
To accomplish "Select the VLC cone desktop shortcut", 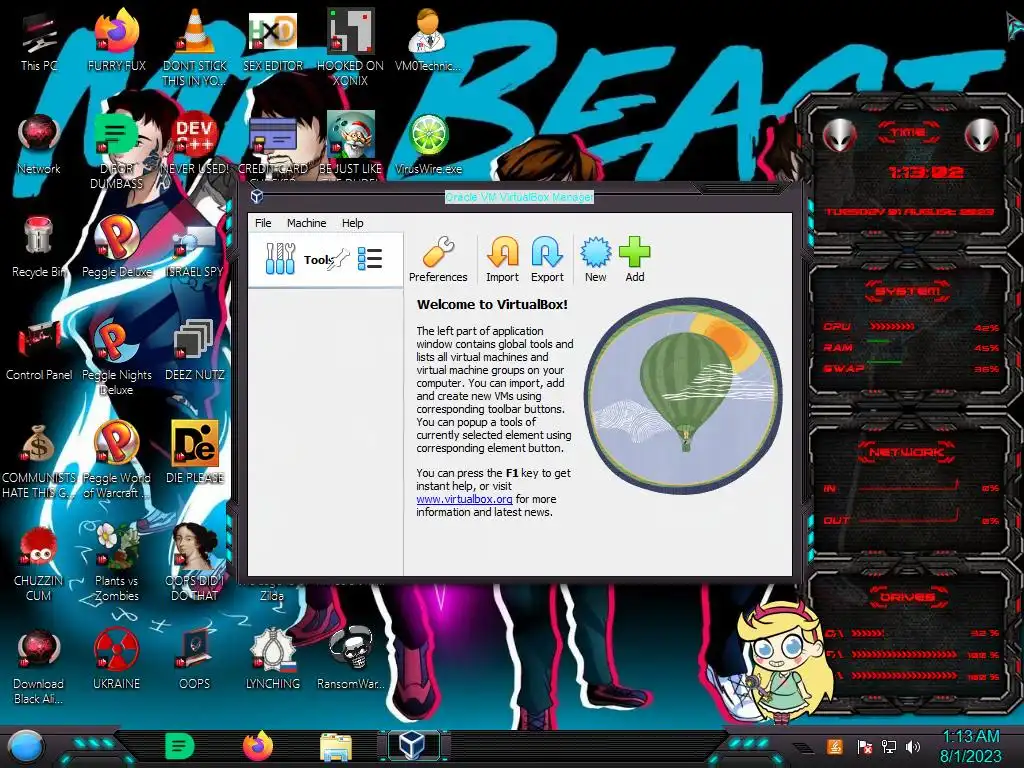I will tap(195, 47).
